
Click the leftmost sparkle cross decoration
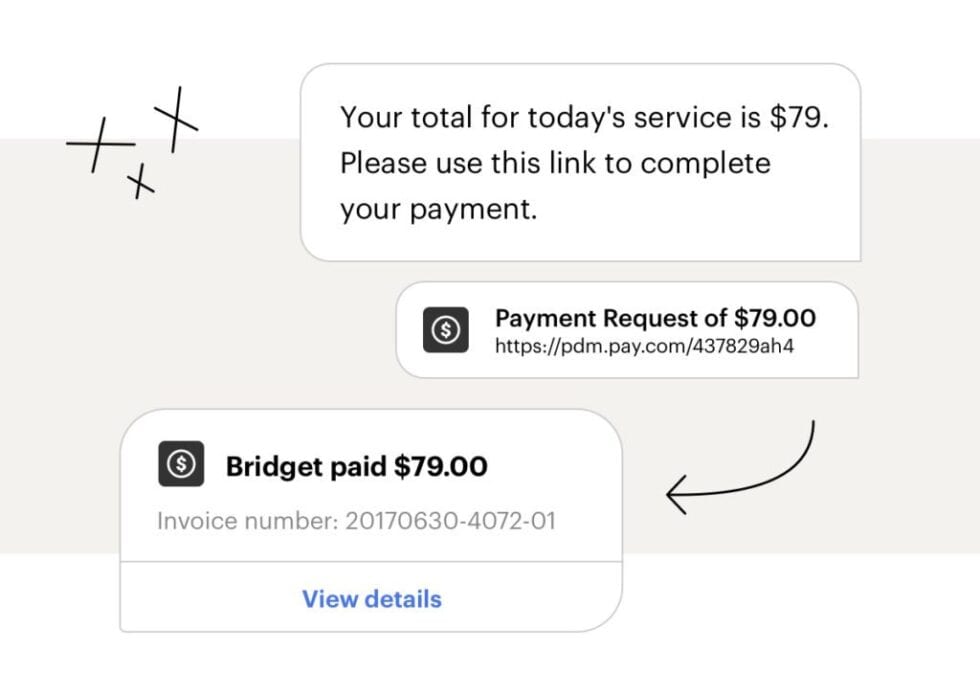coord(99,145)
